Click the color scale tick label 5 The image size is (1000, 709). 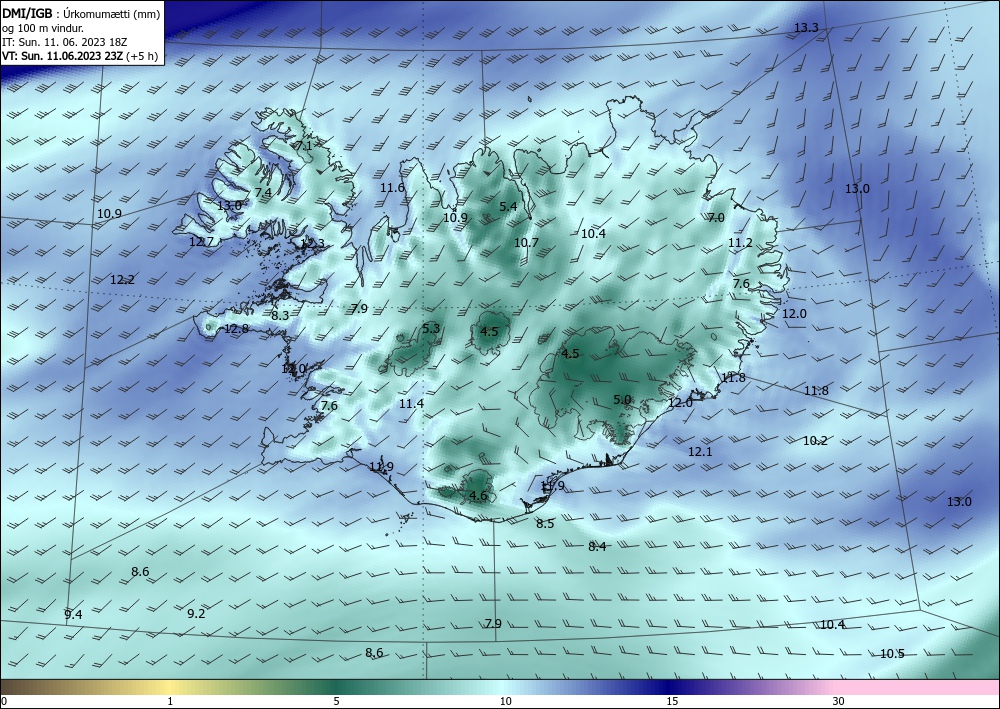pyautogui.click(x=336, y=701)
